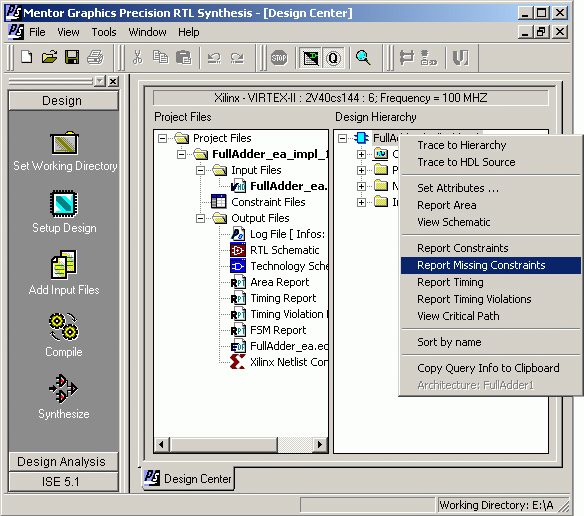Expand the third Design Hierarchy subfolder
Viewport: 584px width, 516px height.
click(x=361, y=186)
